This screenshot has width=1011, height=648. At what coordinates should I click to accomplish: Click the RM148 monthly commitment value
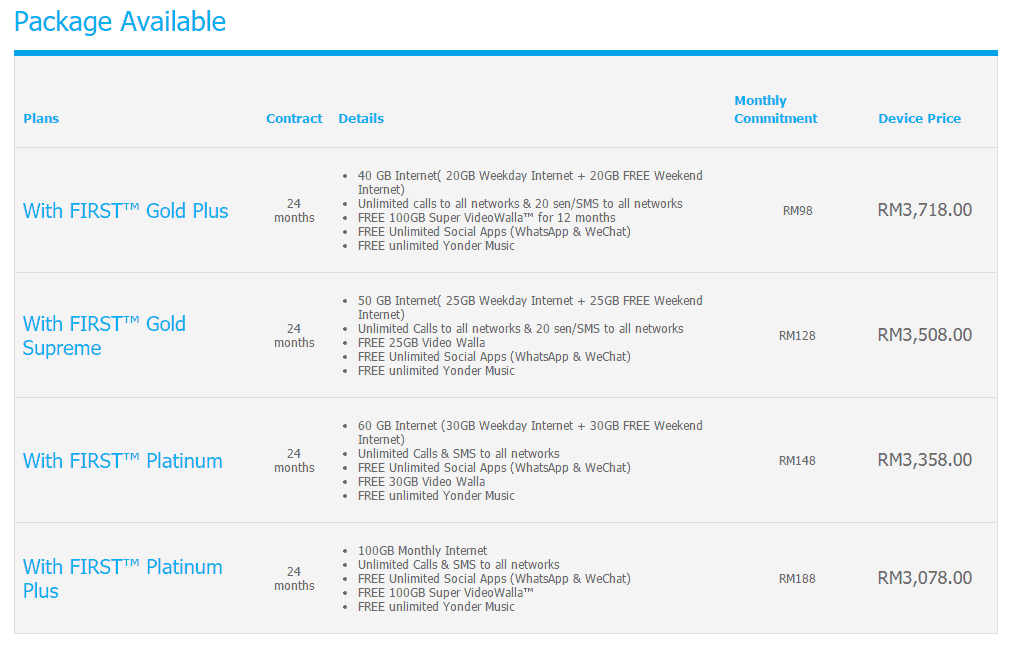click(797, 461)
